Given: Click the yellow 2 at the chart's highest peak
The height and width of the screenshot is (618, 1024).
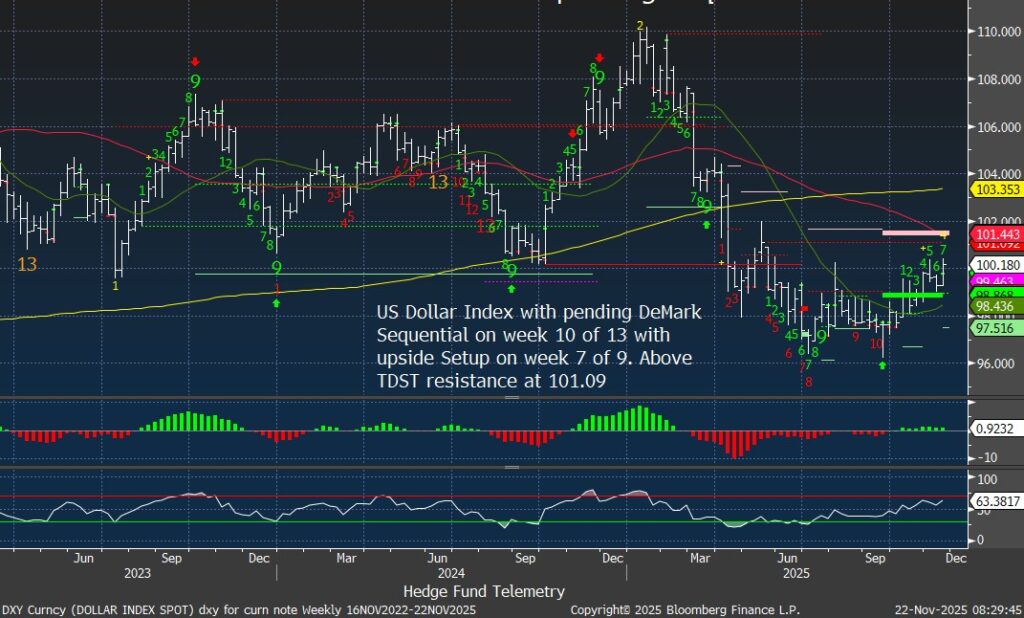Looking at the screenshot, I should click(x=639, y=25).
